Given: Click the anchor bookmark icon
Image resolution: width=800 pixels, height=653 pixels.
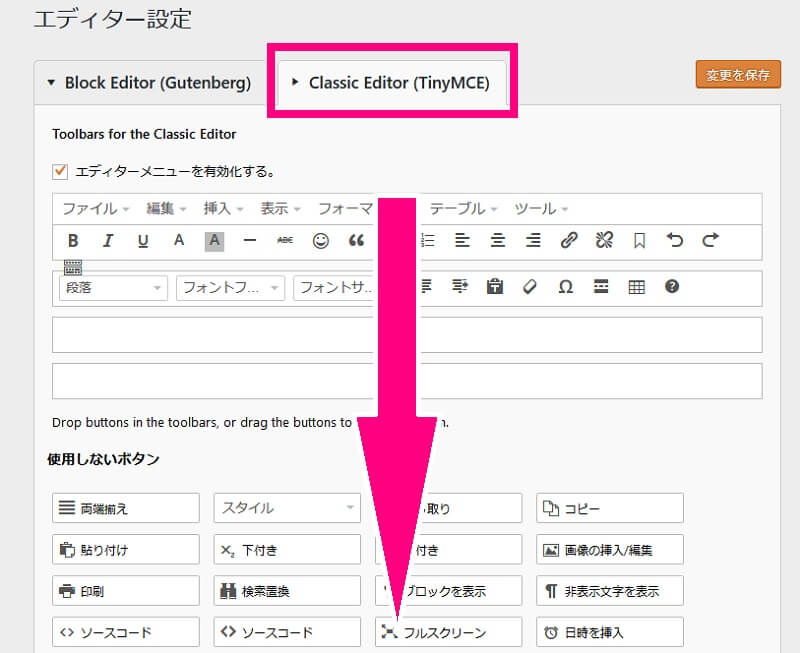Looking at the screenshot, I should tap(639, 241).
